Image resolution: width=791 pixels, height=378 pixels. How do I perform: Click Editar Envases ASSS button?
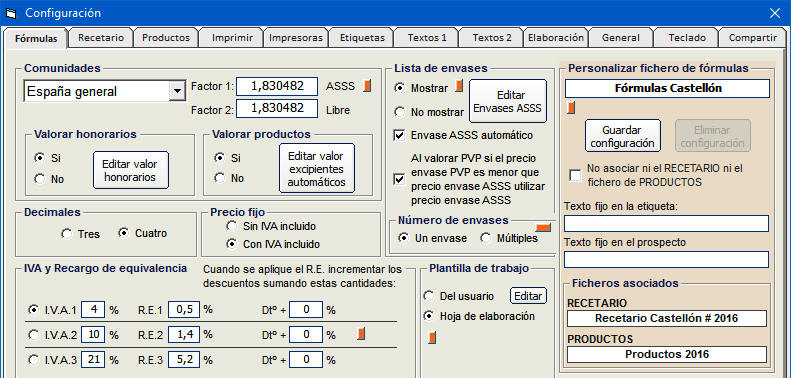tap(507, 101)
